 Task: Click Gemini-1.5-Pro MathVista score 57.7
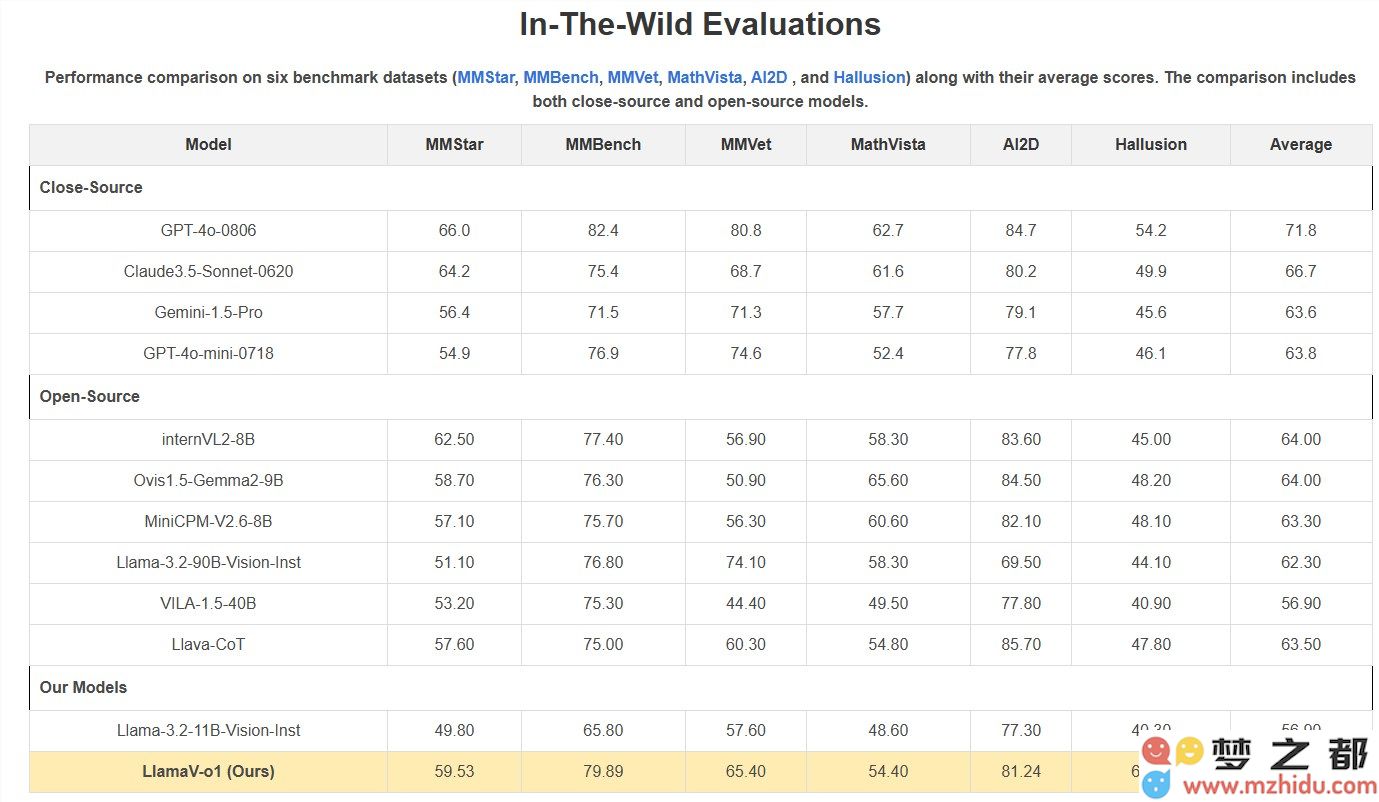pyautogui.click(x=888, y=312)
